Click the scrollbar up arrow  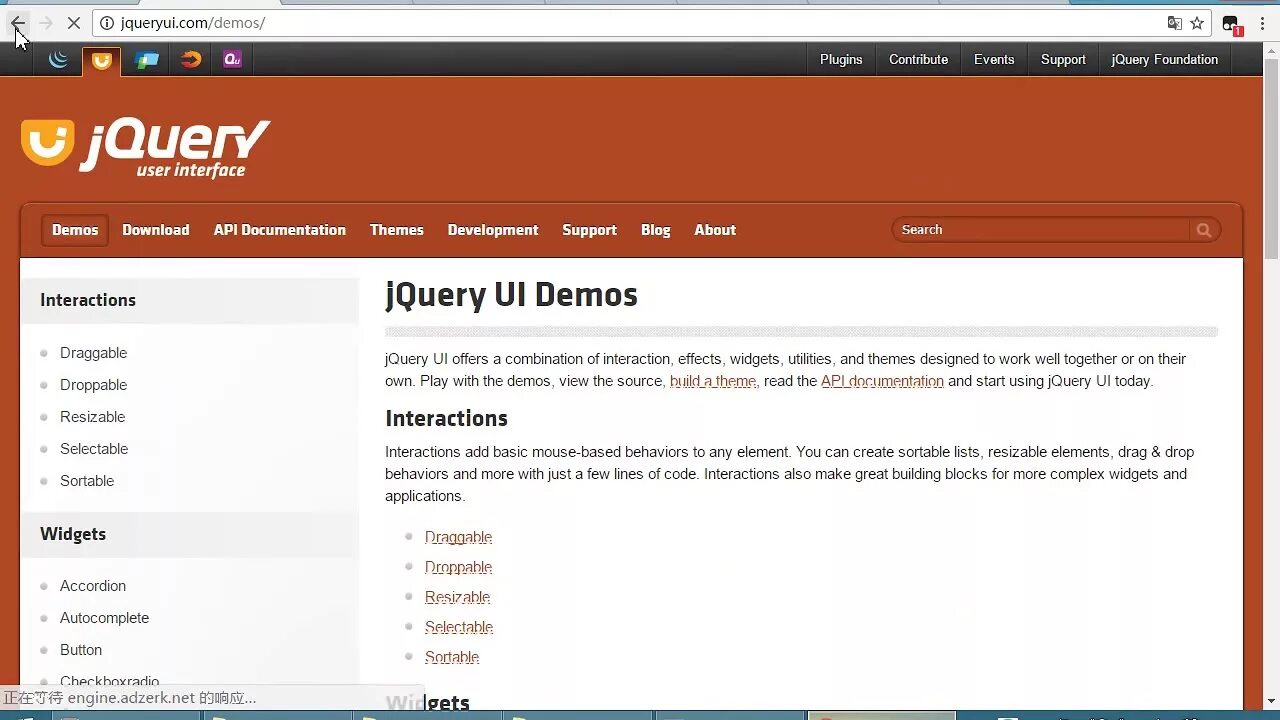[1271, 49]
